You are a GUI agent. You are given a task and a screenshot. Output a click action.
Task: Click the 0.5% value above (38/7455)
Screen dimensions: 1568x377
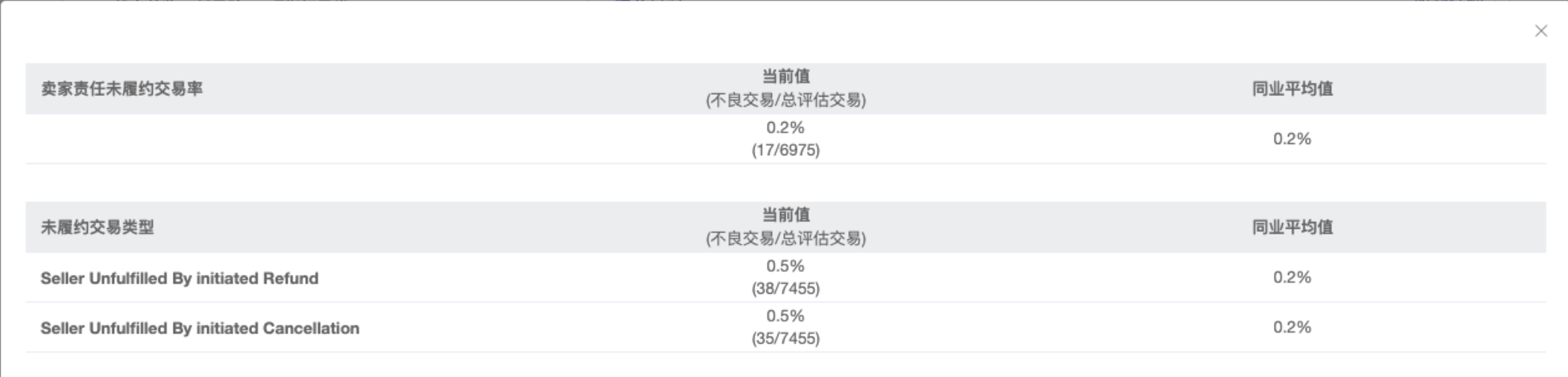(x=786, y=266)
